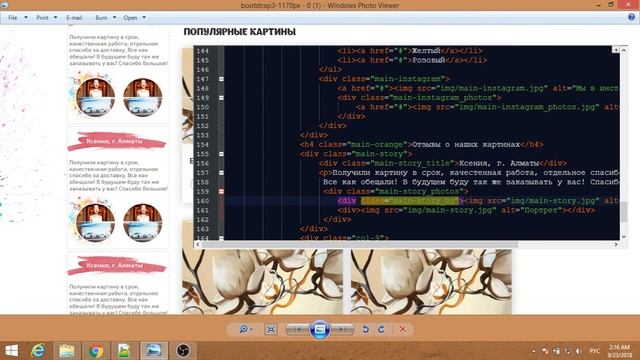Rotate the picture counterclockwise
This screenshot has height=360, width=640.
(x=366, y=329)
